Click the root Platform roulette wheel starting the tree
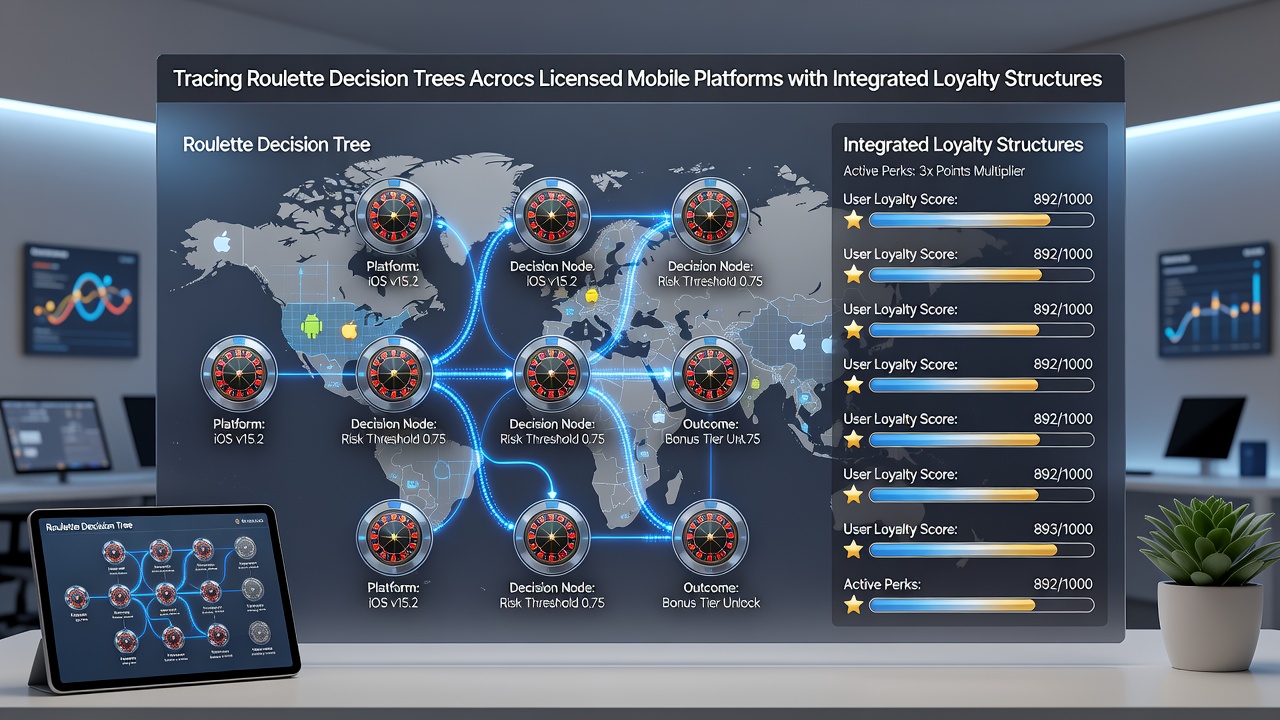1280x720 pixels. coord(239,374)
